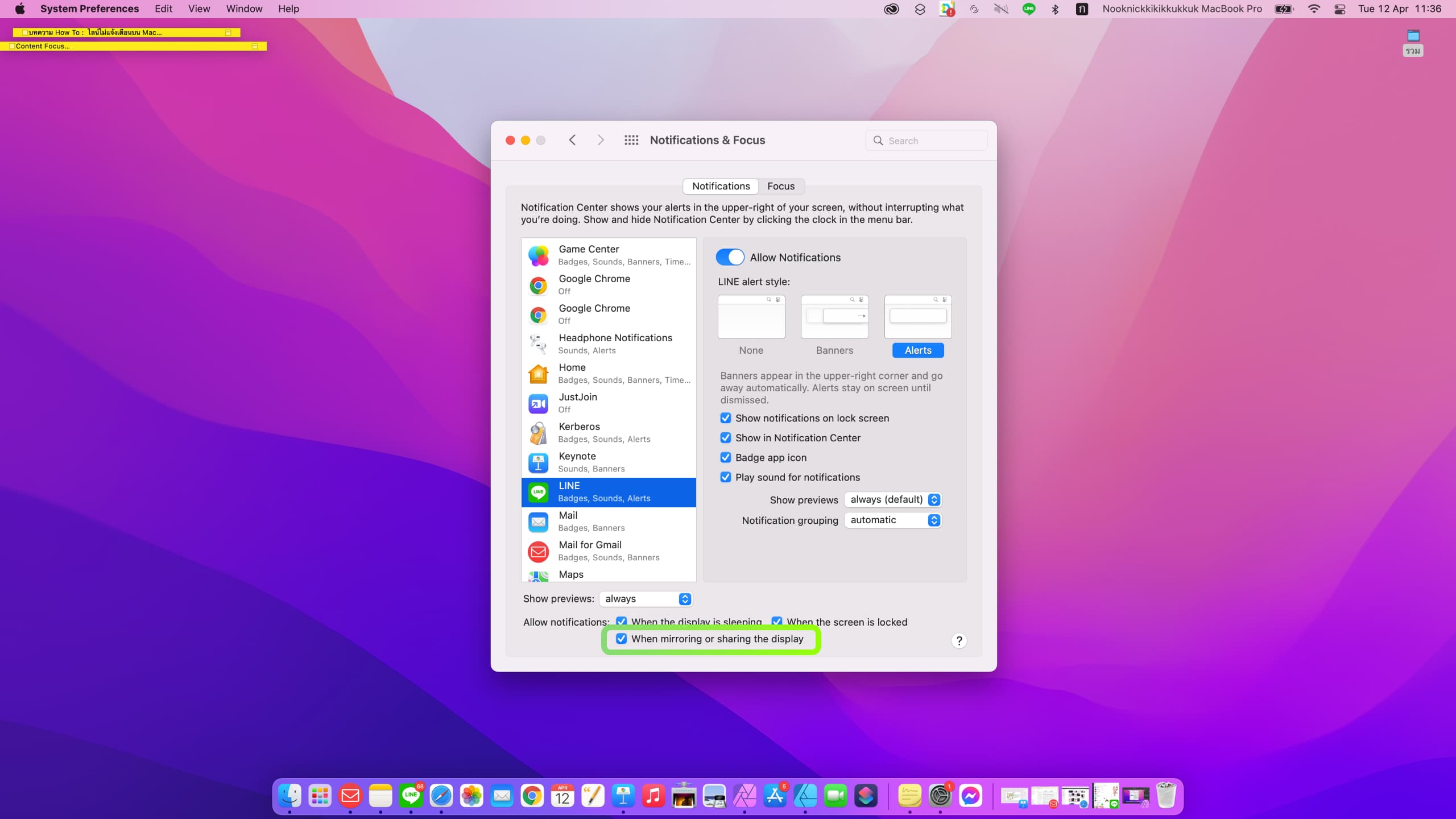Turn off Allow Notifications switch
This screenshot has width=1456, height=819.
[730, 257]
